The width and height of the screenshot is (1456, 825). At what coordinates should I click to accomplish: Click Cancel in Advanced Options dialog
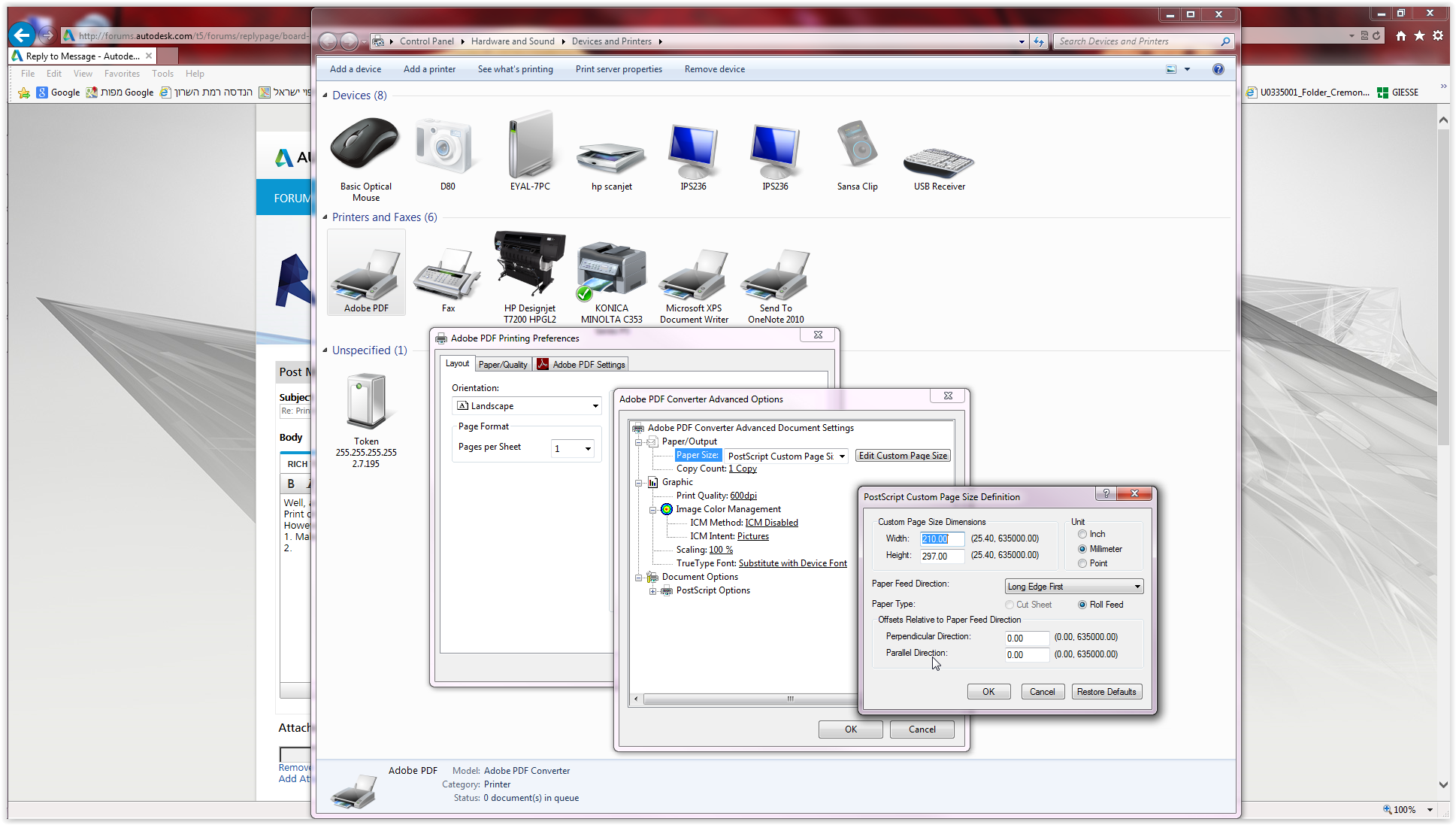[922, 729]
